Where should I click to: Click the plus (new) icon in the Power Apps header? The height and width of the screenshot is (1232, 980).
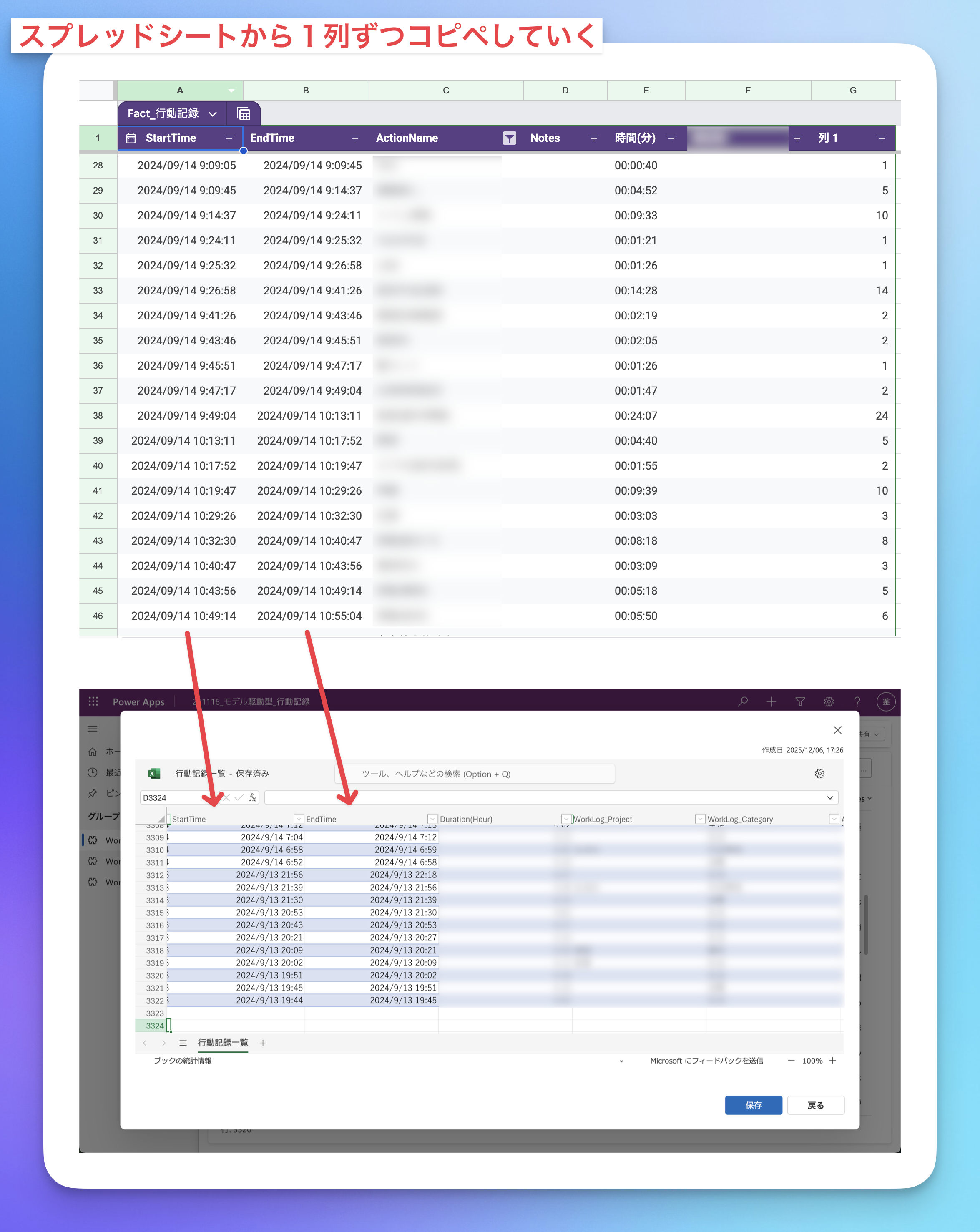[771, 701]
